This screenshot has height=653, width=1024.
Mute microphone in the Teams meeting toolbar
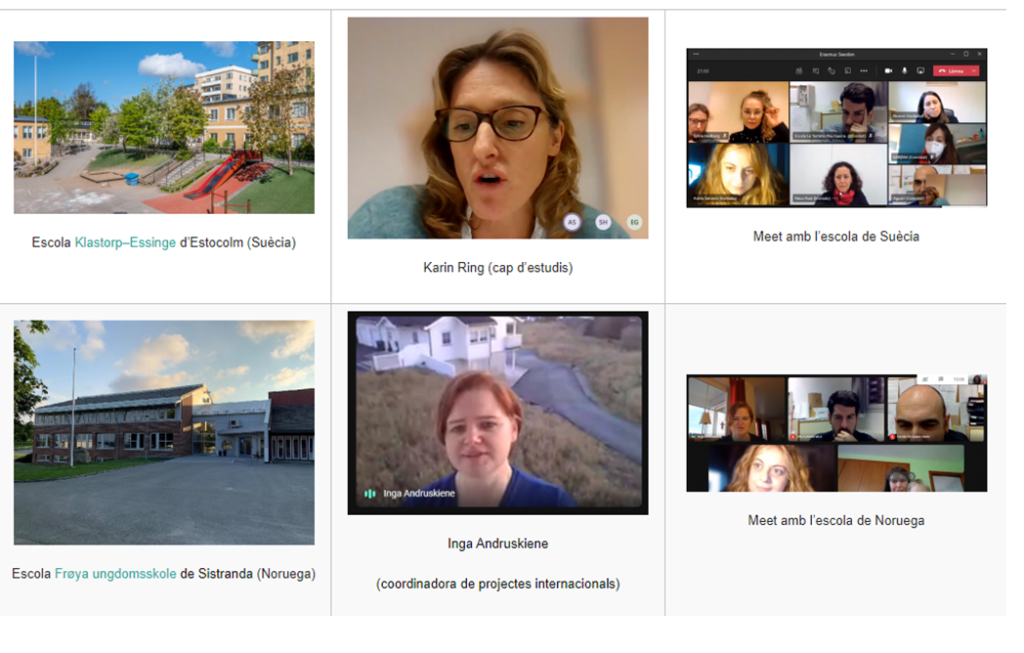905,71
